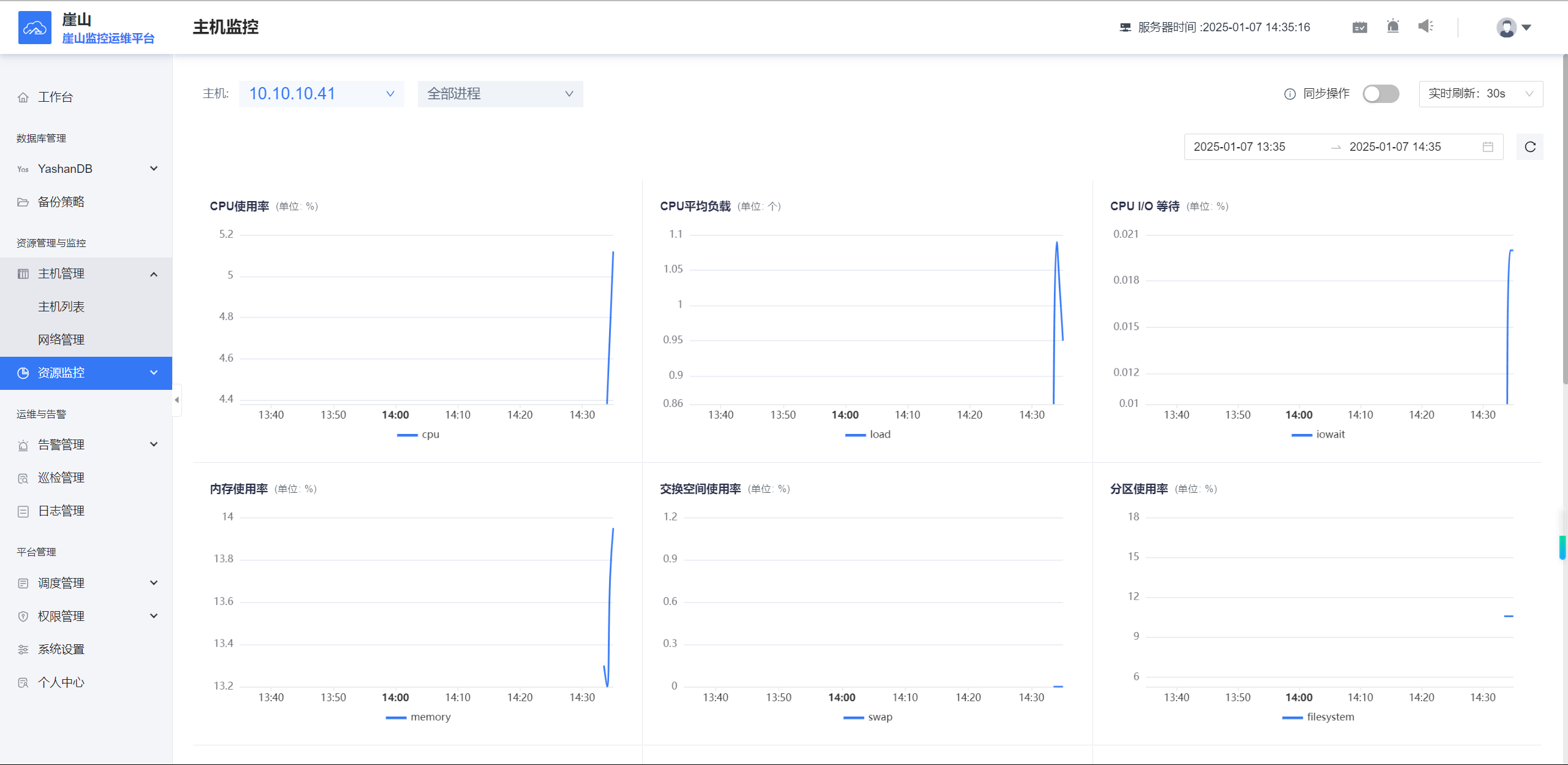Open the 全部进程 process dropdown
The image size is (1568, 765).
(501, 94)
